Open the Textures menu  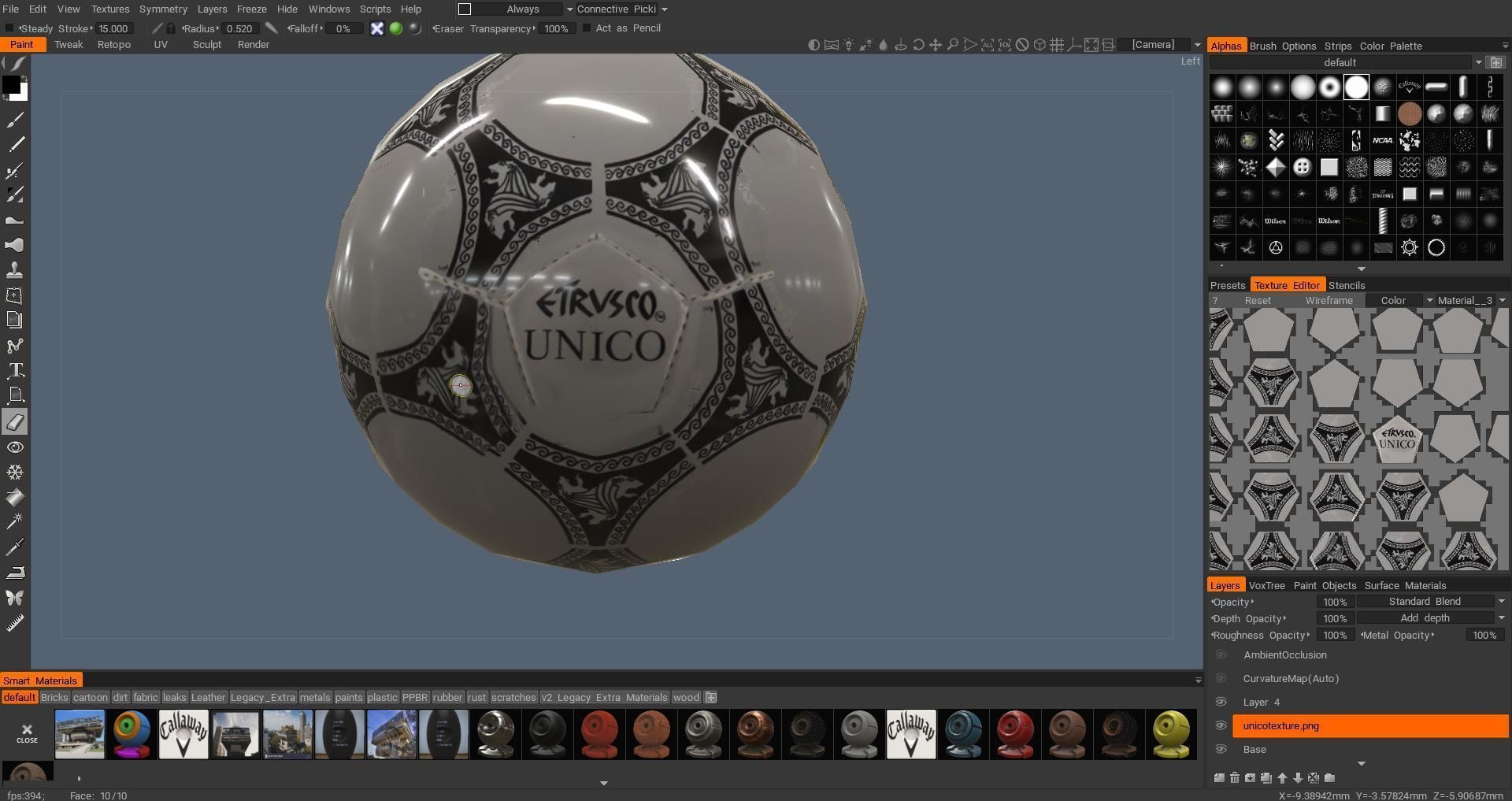pos(110,9)
